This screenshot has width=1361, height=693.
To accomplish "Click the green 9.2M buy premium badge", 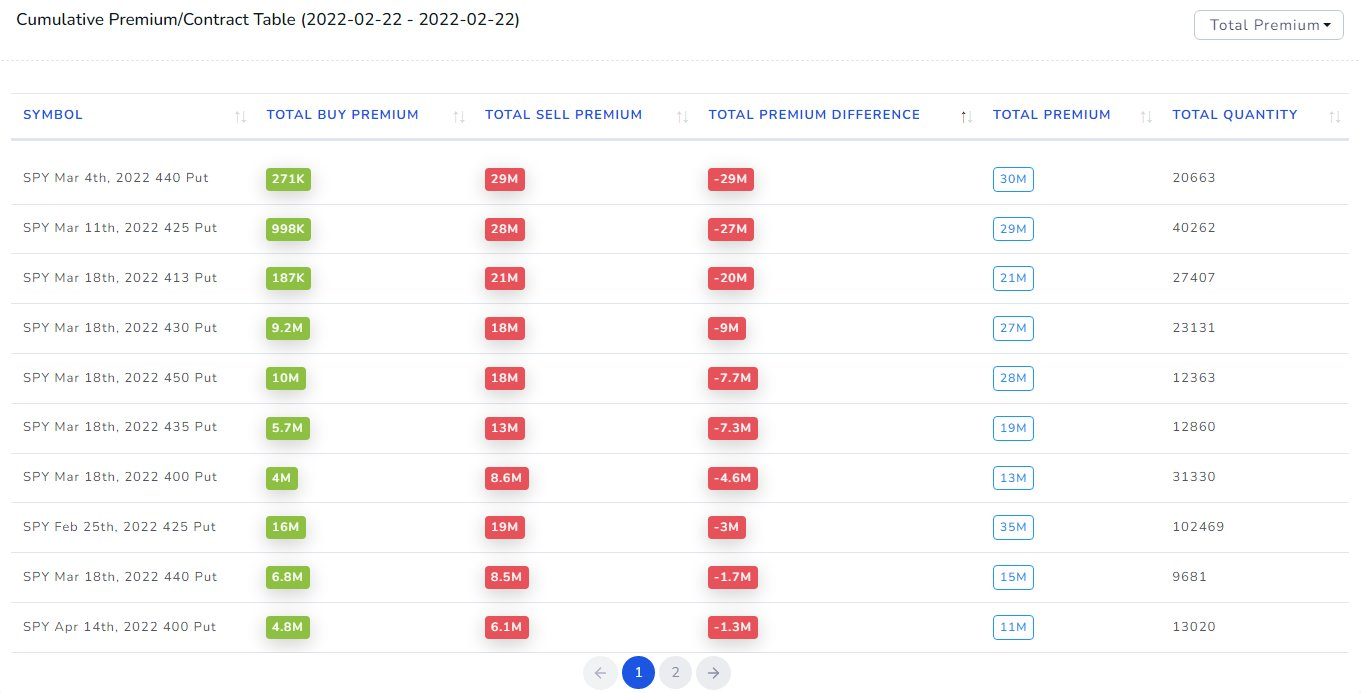I will (288, 329).
